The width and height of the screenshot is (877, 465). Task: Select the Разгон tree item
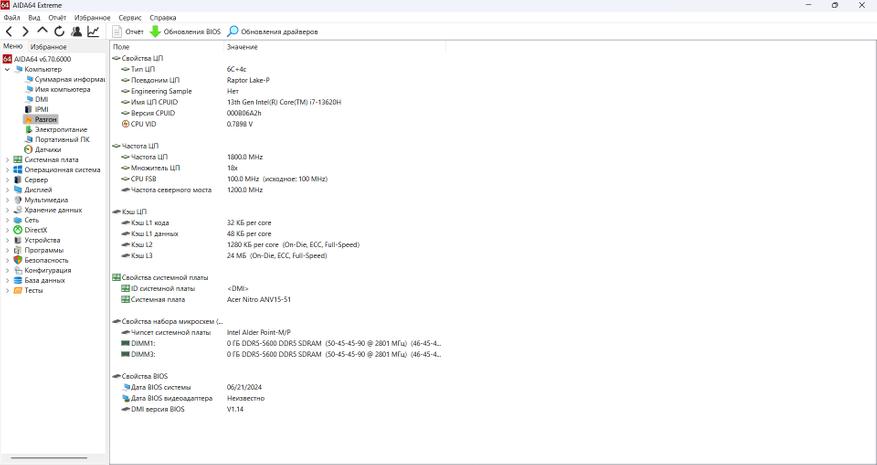[x=41, y=120]
